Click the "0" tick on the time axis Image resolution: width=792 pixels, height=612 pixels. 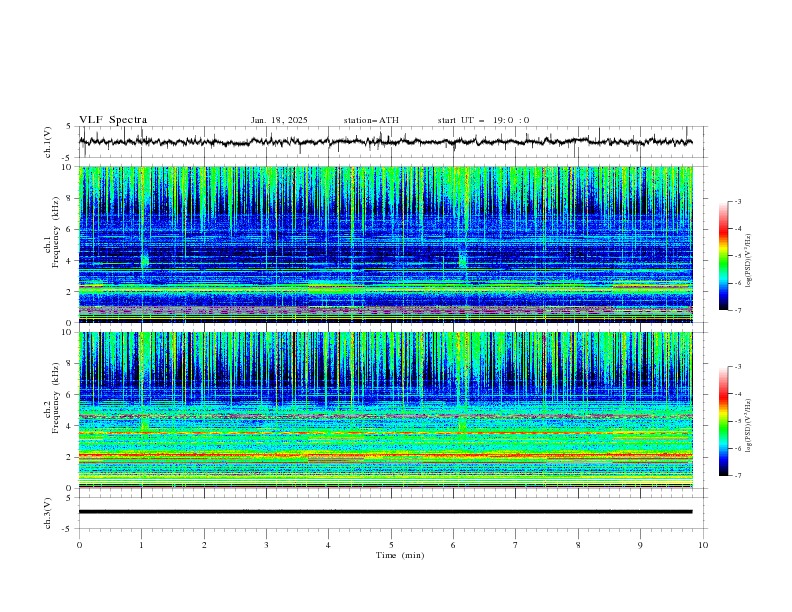(79, 545)
